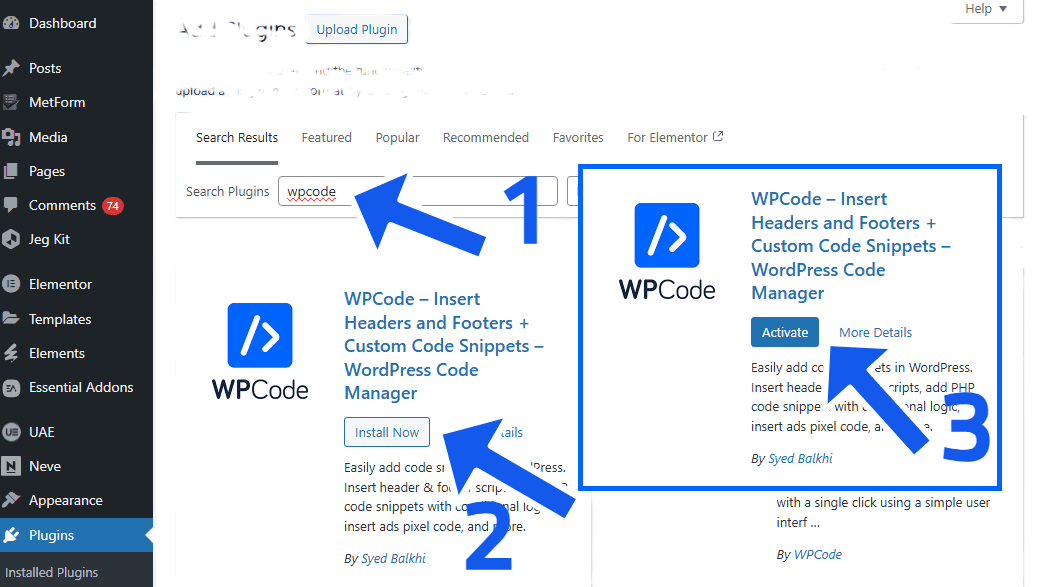Click the WPCode logo in highlighted card
Image resolution: width=1037 pixels, height=587 pixels.
point(667,251)
